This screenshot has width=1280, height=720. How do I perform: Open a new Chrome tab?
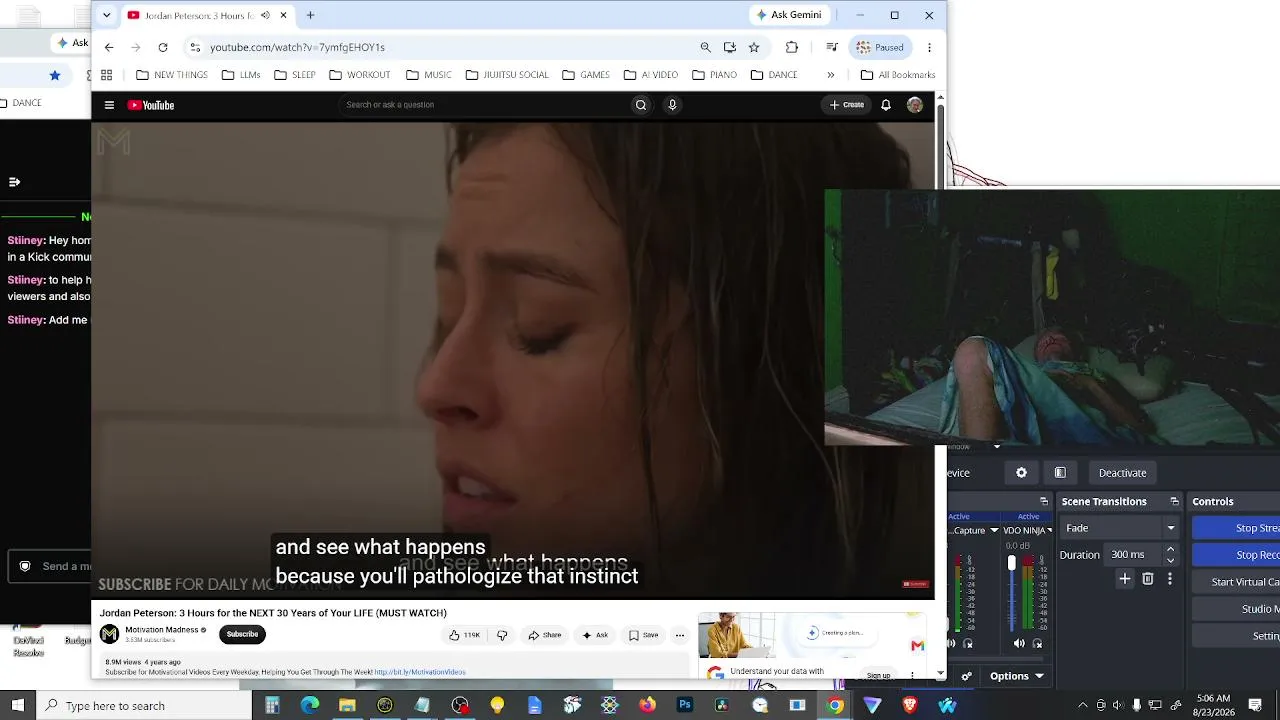point(310,15)
